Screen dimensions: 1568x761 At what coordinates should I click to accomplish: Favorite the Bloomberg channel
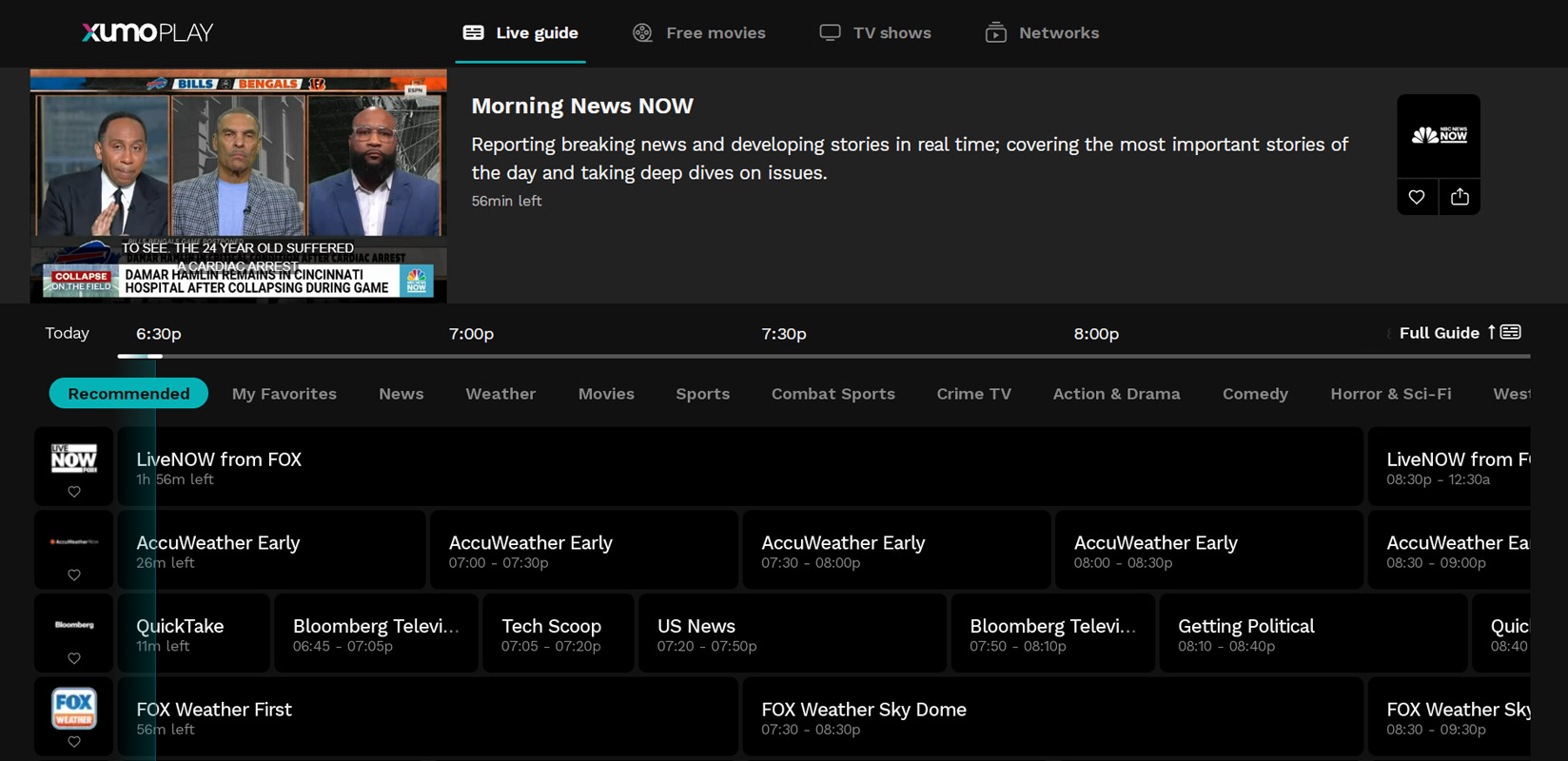point(74,658)
